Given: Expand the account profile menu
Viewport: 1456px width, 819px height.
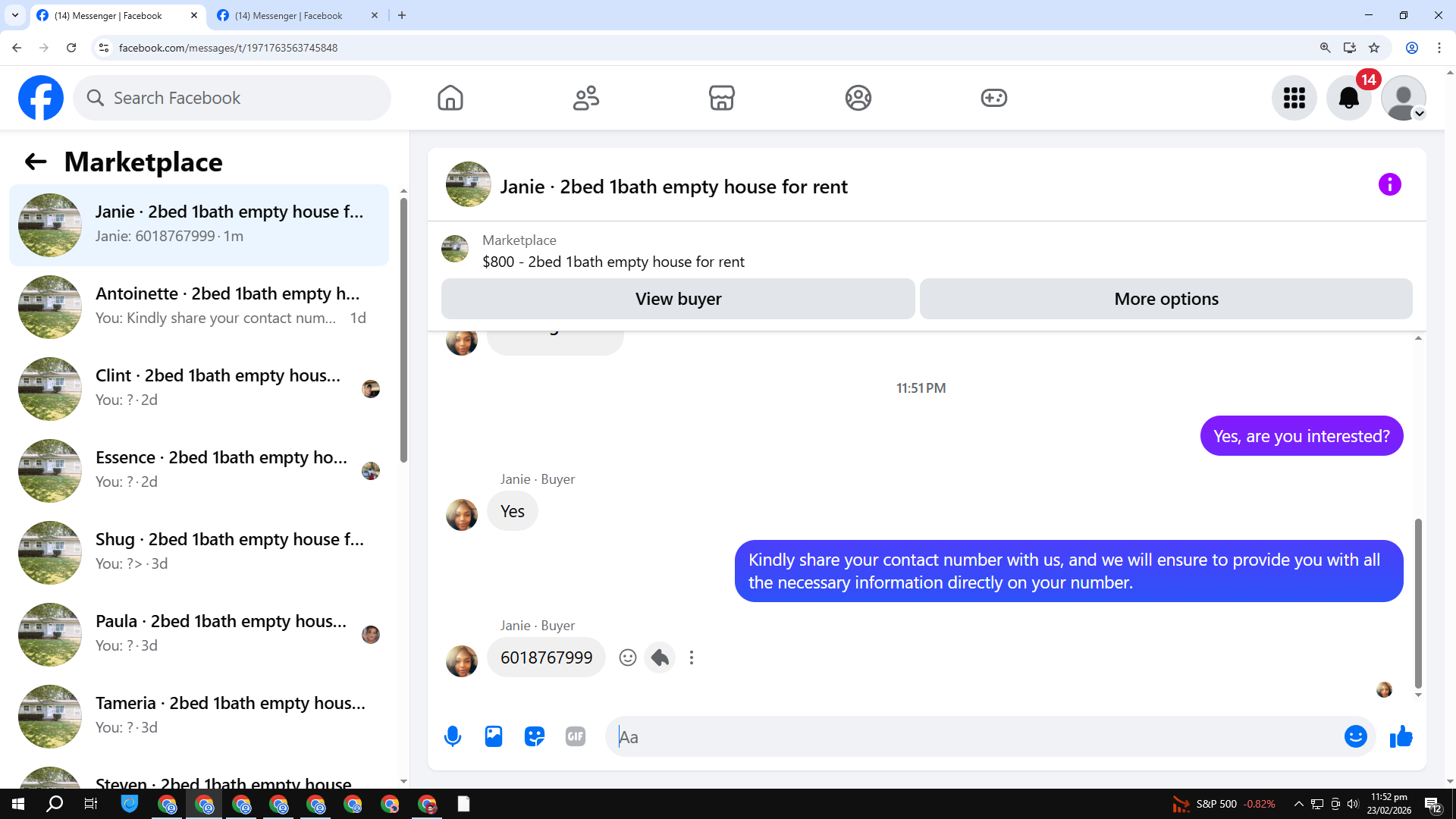Looking at the screenshot, I should 1404,98.
